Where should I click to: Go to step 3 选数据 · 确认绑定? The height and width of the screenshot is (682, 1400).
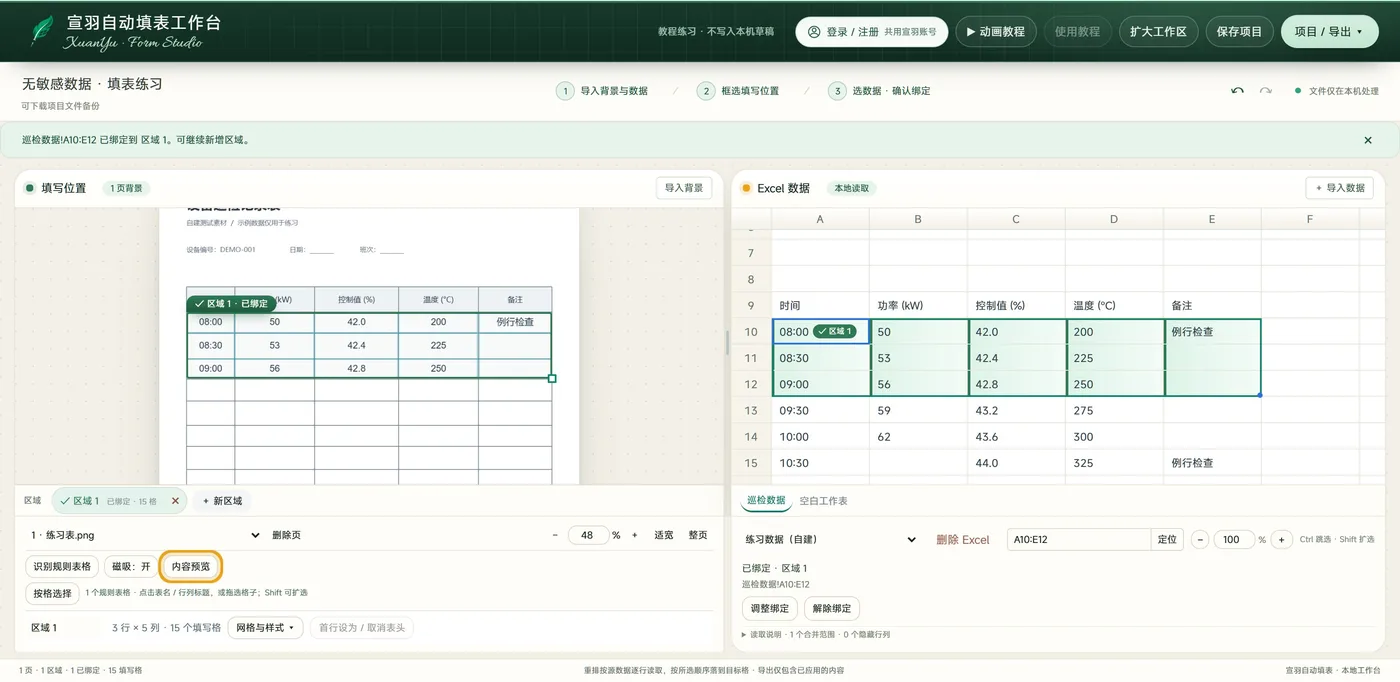(880, 91)
